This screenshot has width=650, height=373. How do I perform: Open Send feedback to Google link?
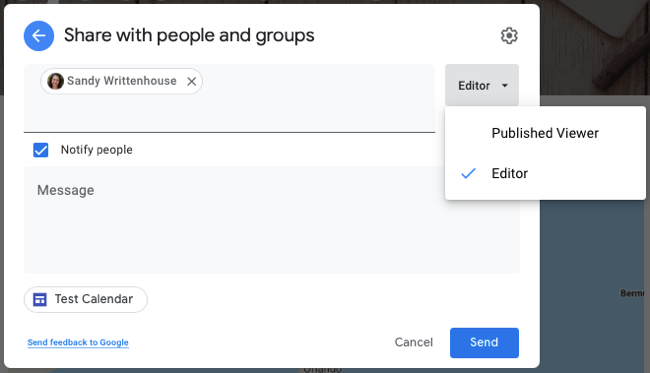click(78, 342)
